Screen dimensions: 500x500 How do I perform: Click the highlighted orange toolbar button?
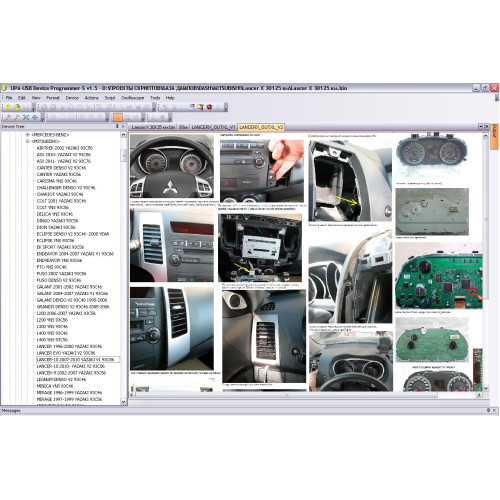coord(118,117)
